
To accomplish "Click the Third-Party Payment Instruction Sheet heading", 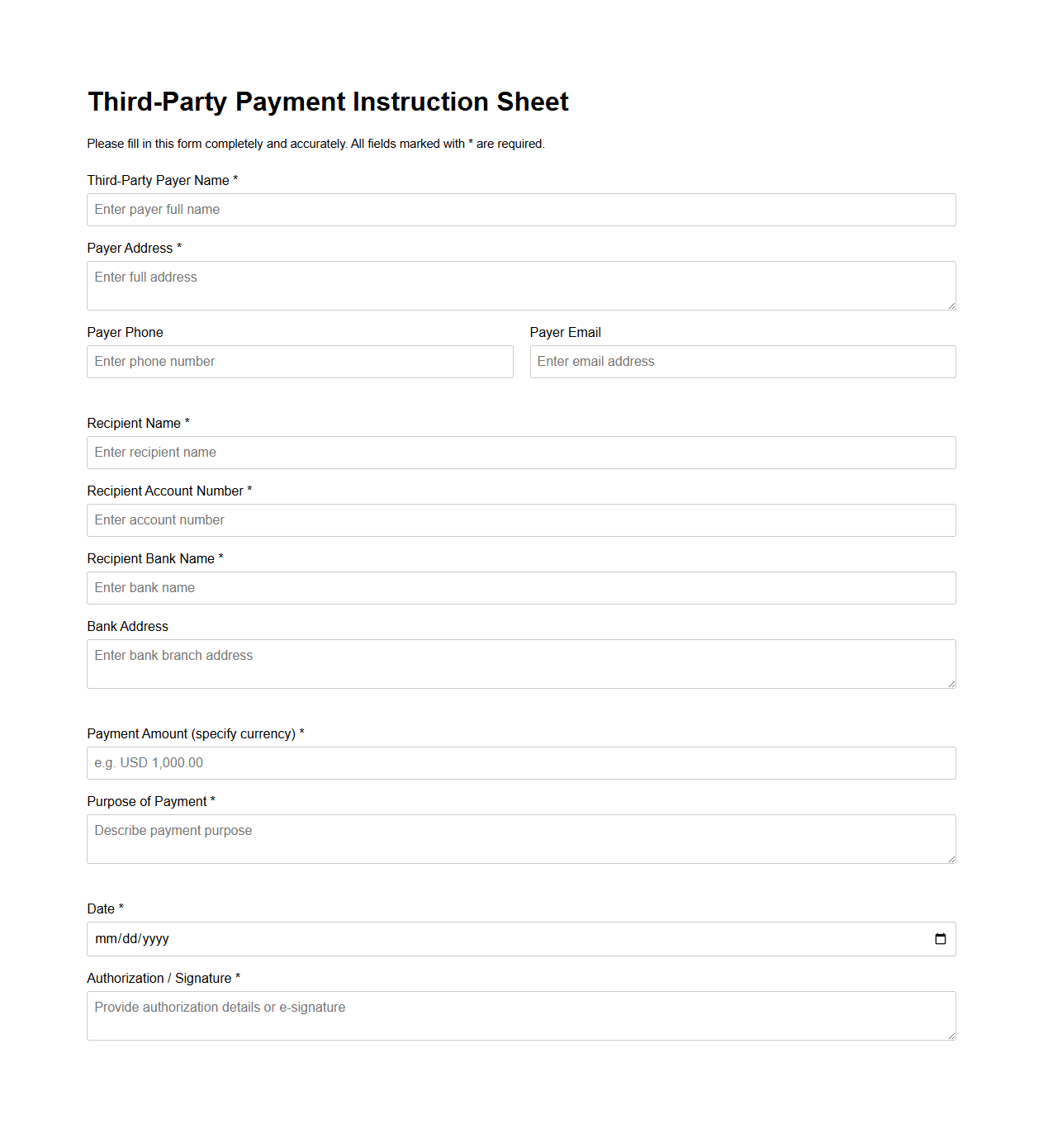I will coord(328,102).
